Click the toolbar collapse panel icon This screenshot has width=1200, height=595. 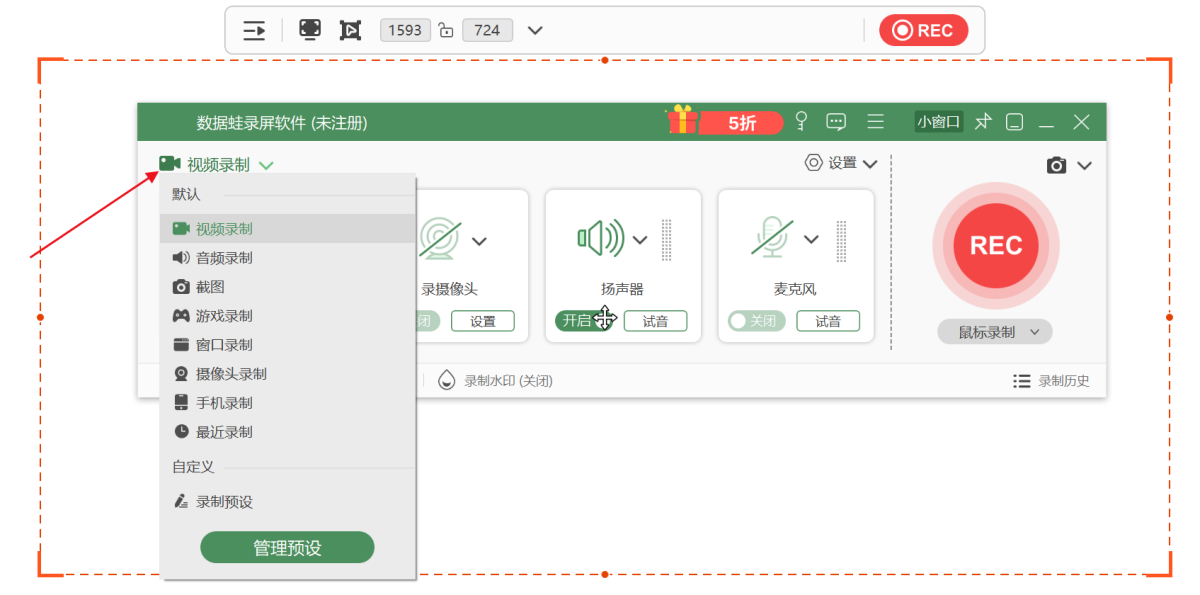click(255, 30)
